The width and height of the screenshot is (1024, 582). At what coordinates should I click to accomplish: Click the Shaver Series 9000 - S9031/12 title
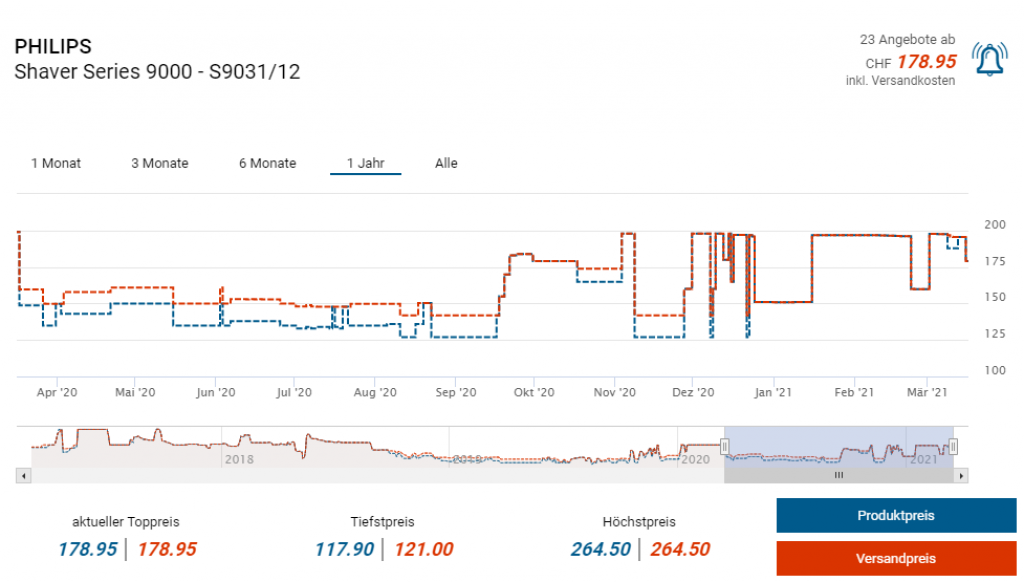157,72
